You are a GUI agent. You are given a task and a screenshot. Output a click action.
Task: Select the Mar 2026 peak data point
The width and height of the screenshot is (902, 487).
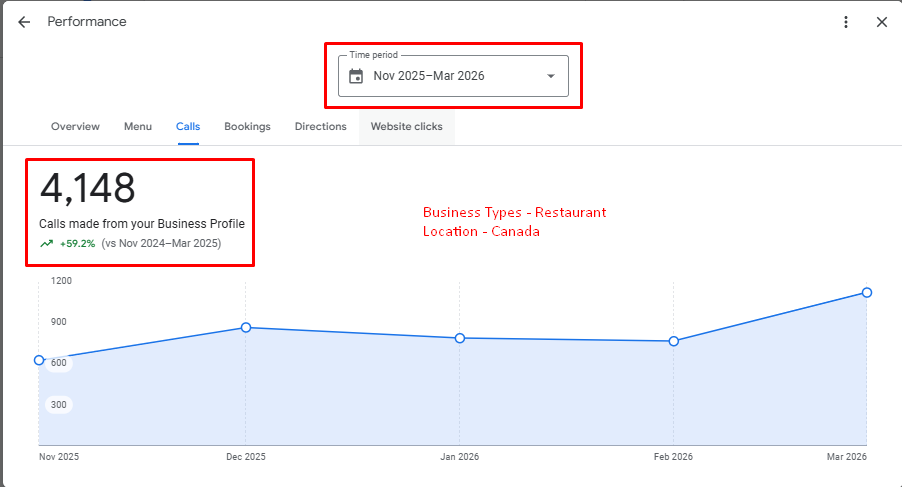(x=867, y=292)
